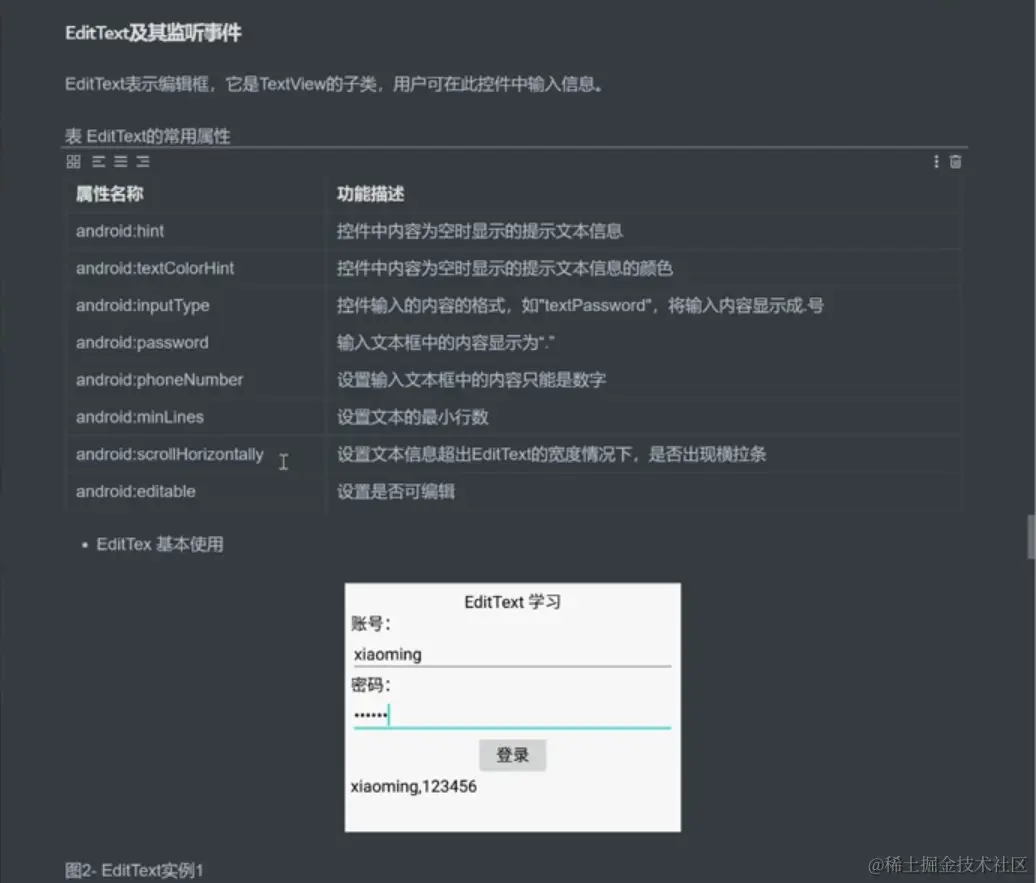The height and width of the screenshot is (883, 1036).
Task: Click heading EditText及其监听事件
Action: [153, 32]
